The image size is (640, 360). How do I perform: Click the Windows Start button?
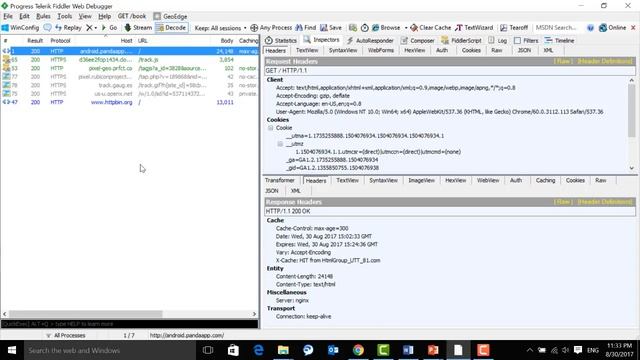tap(11, 350)
